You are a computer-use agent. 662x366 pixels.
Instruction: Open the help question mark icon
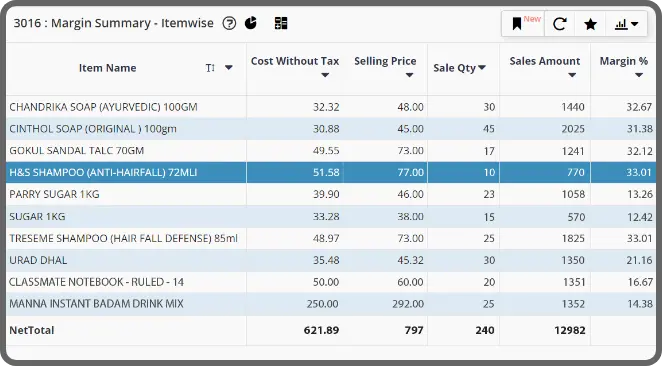229,23
